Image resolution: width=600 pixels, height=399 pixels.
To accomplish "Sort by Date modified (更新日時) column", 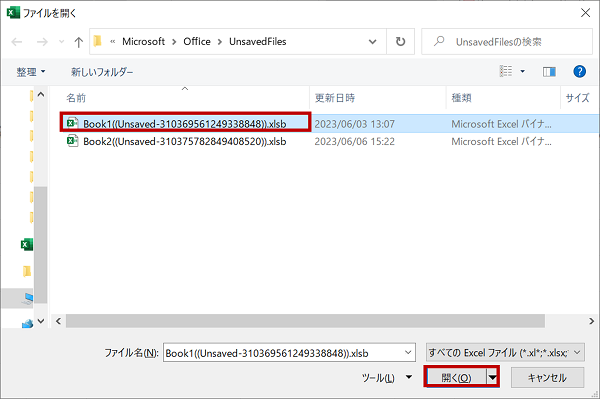I will pos(378,98).
